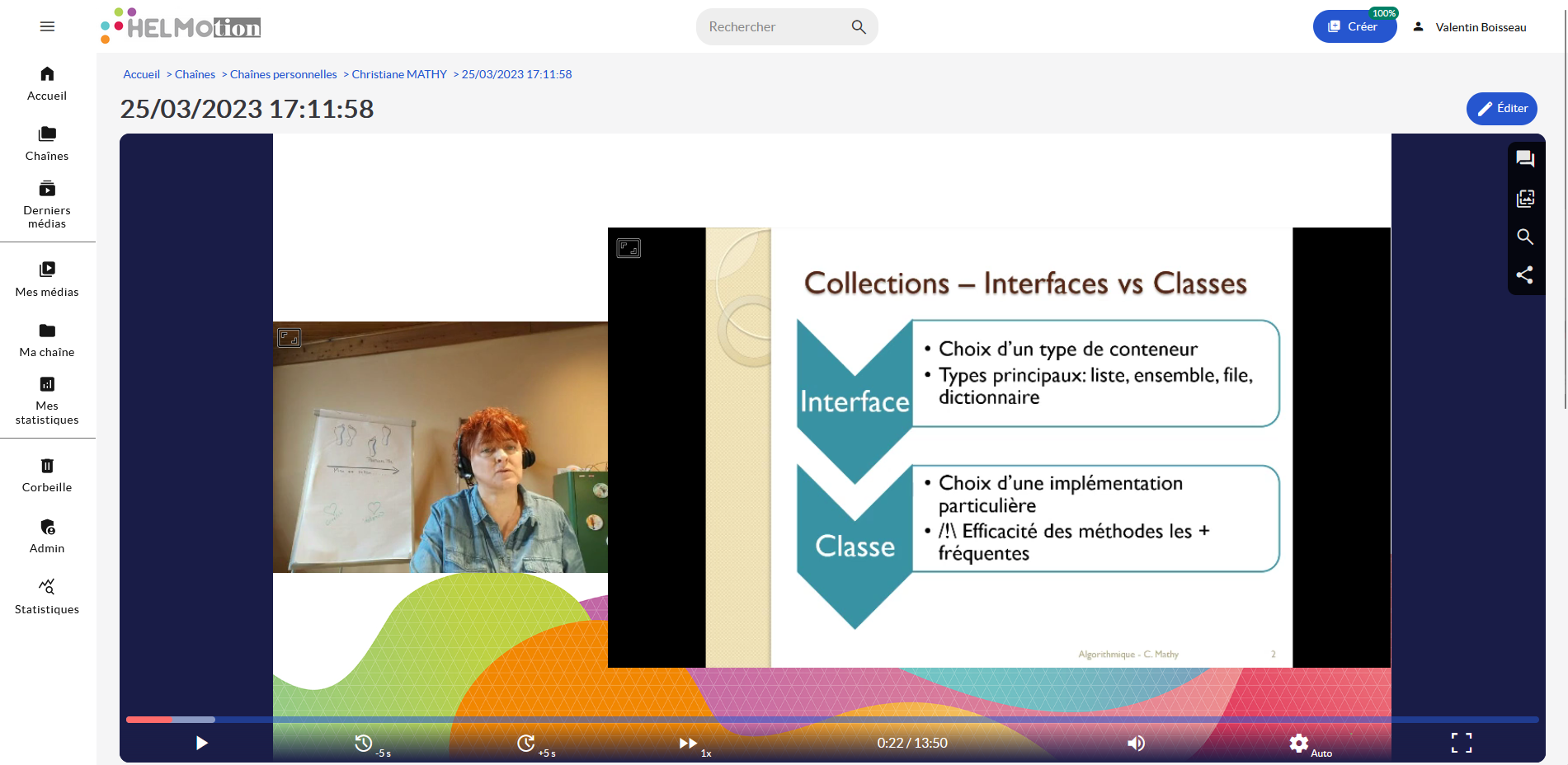Toggle fullscreen mode
1568x765 pixels.
pos(1462,743)
